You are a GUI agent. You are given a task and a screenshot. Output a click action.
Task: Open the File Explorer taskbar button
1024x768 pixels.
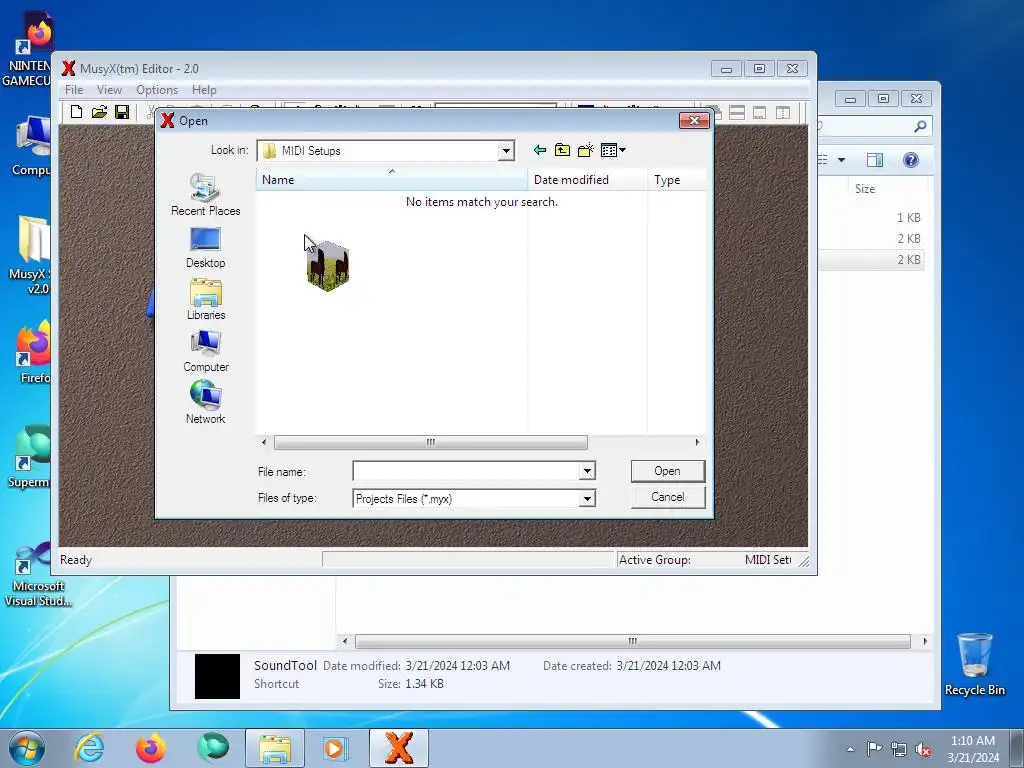tap(274, 748)
